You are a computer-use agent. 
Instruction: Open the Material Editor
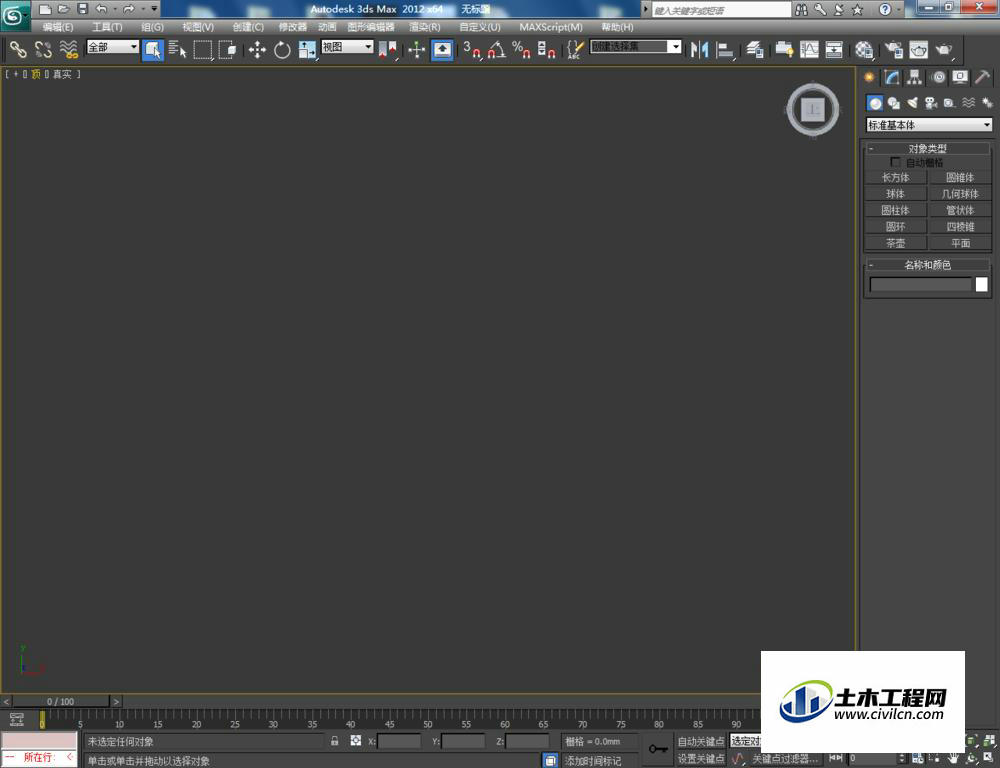[x=864, y=49]
